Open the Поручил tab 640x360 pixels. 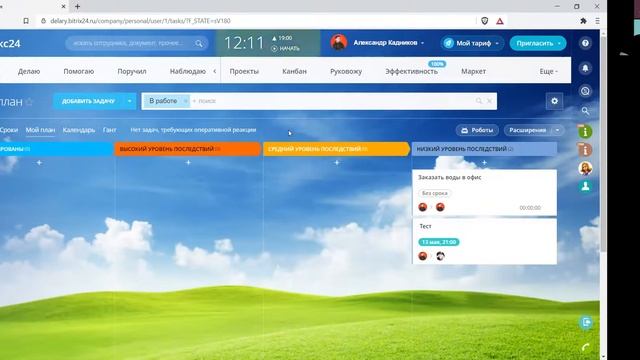(x=132, y=71)
